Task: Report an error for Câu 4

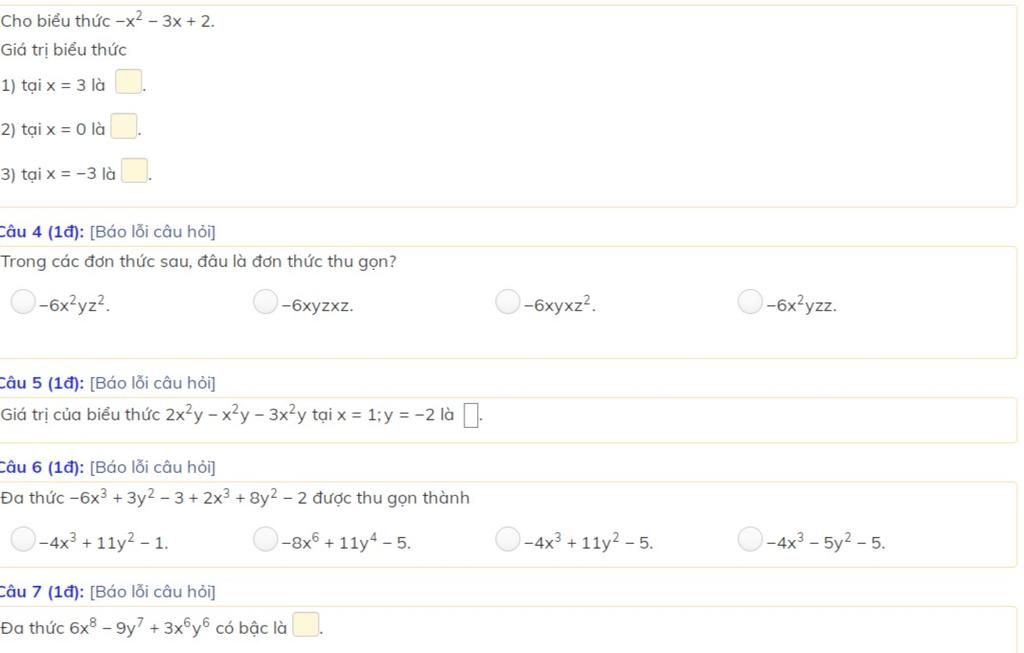Action: (x=153, y=232)
